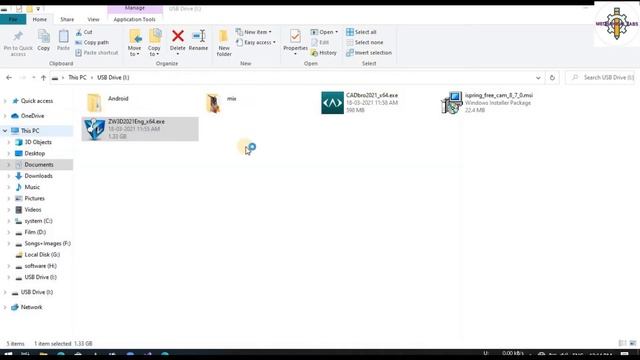Screen dimensions: 640x360
Task: Select Songs+Images (F:) drive
Action: coord(47,243)
